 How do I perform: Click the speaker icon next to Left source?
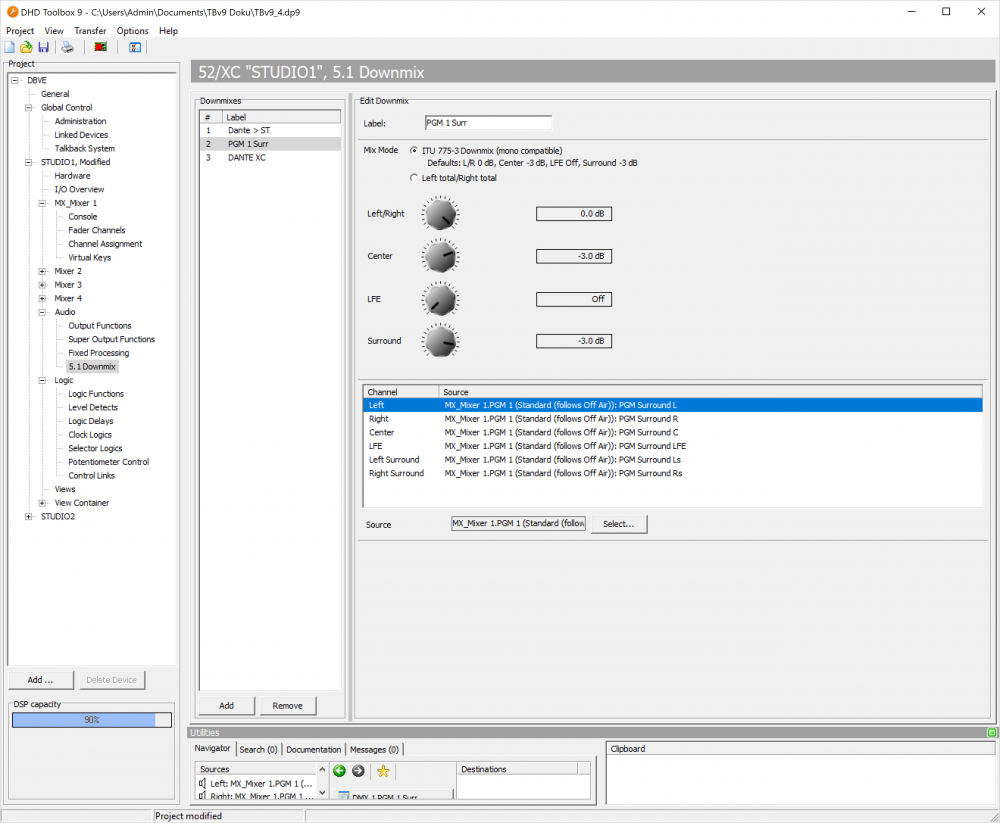(x=202, y=783)
